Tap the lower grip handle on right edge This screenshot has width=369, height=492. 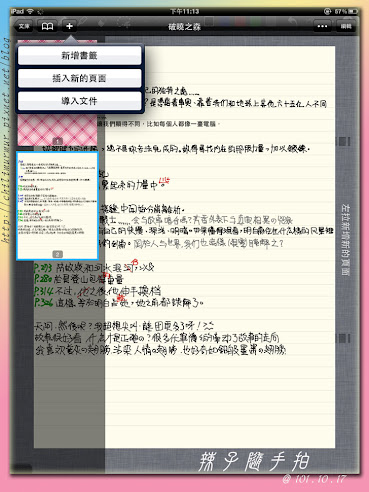pos(345,339)
